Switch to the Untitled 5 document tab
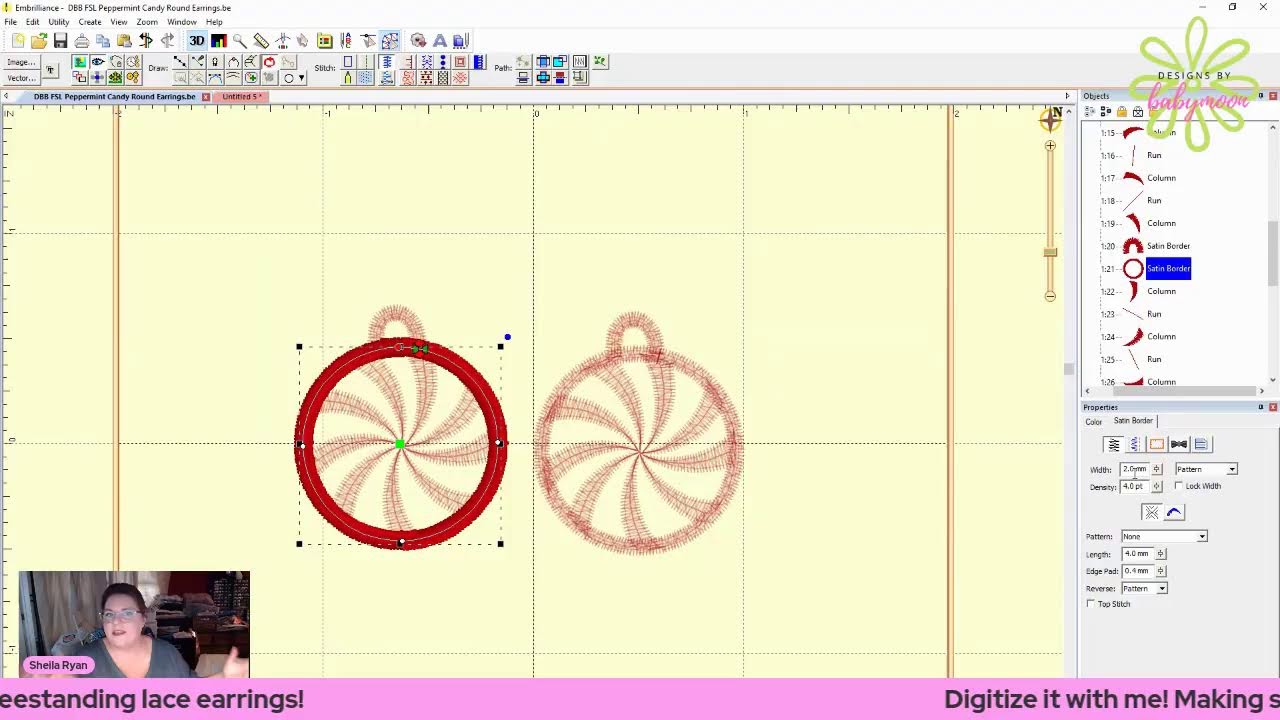The height and width of the screenshot is (720, 1280). [240, 97]
